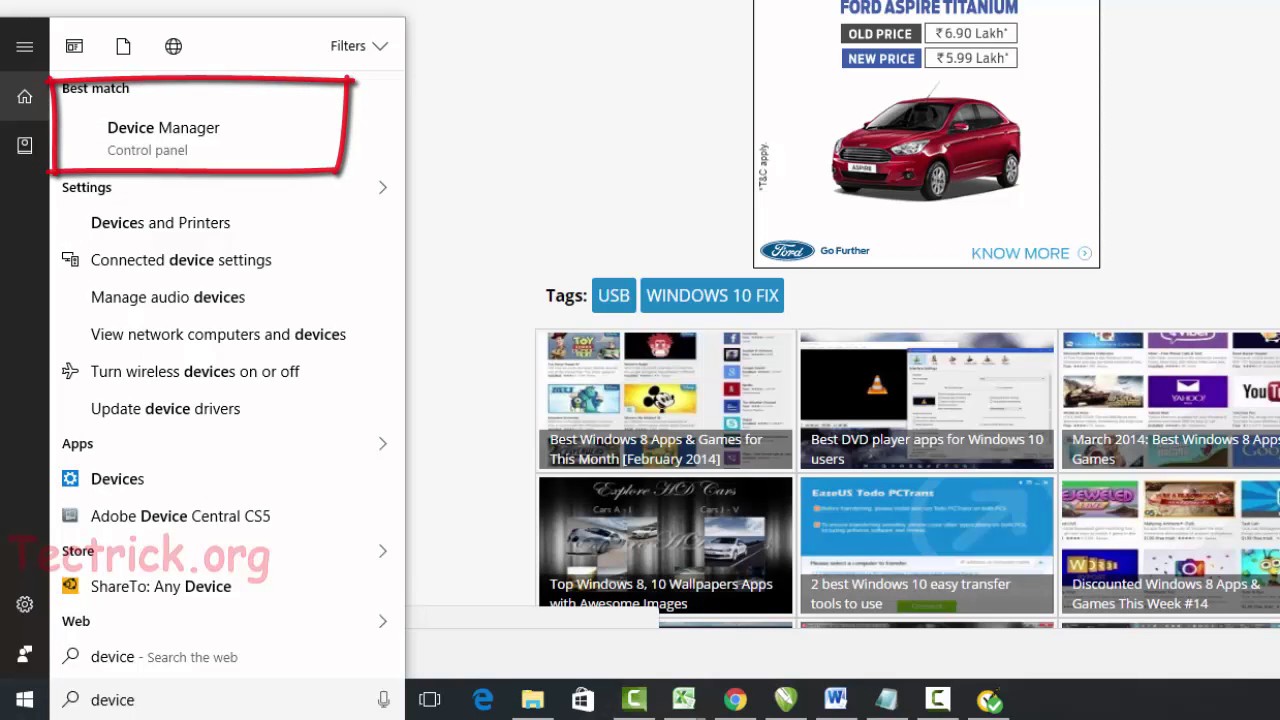The width and height of the screenshot is (1280, 720).
Task: Launch Microsoft Edge from taskbar
Action: 483,700
